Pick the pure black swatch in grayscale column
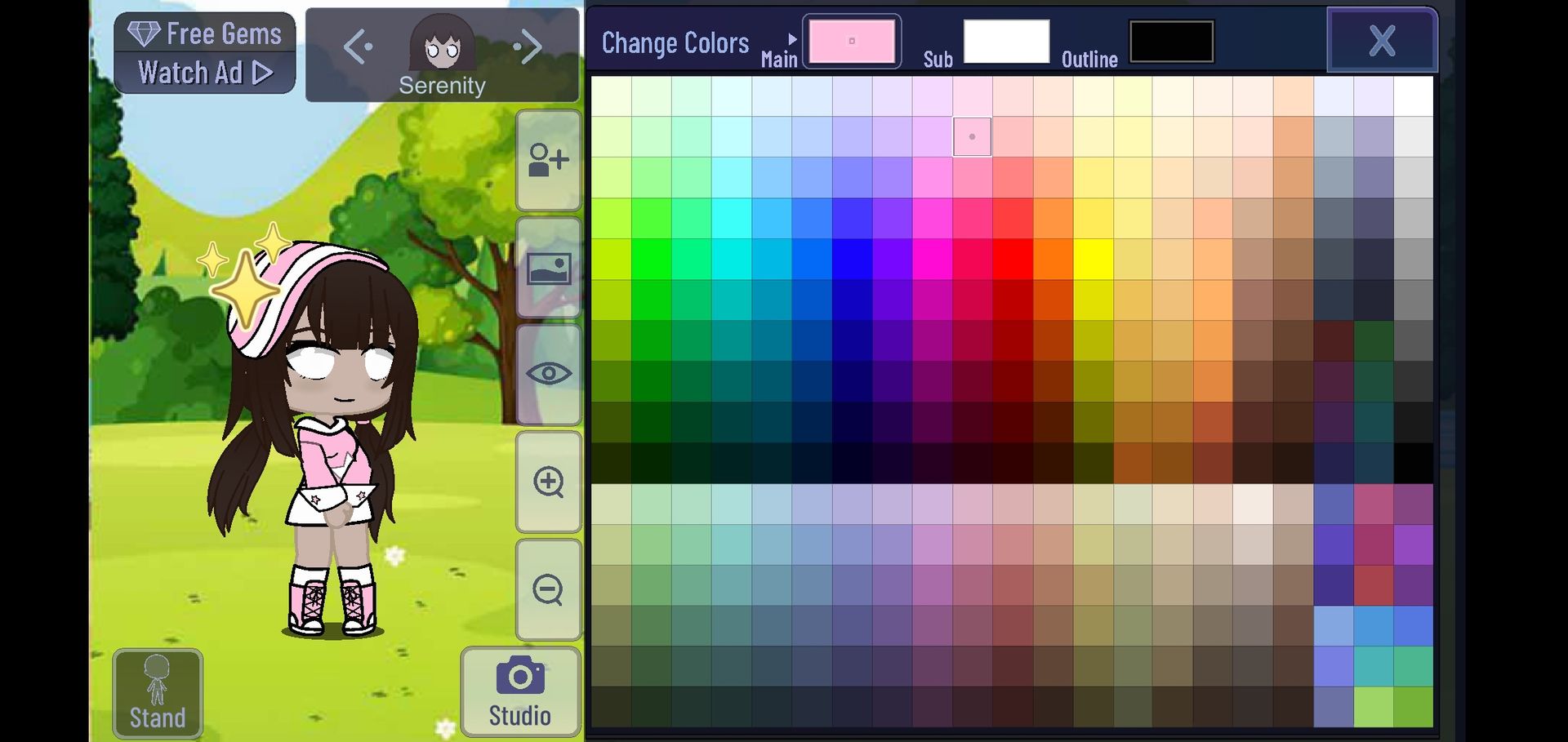 pos(1414,464)
